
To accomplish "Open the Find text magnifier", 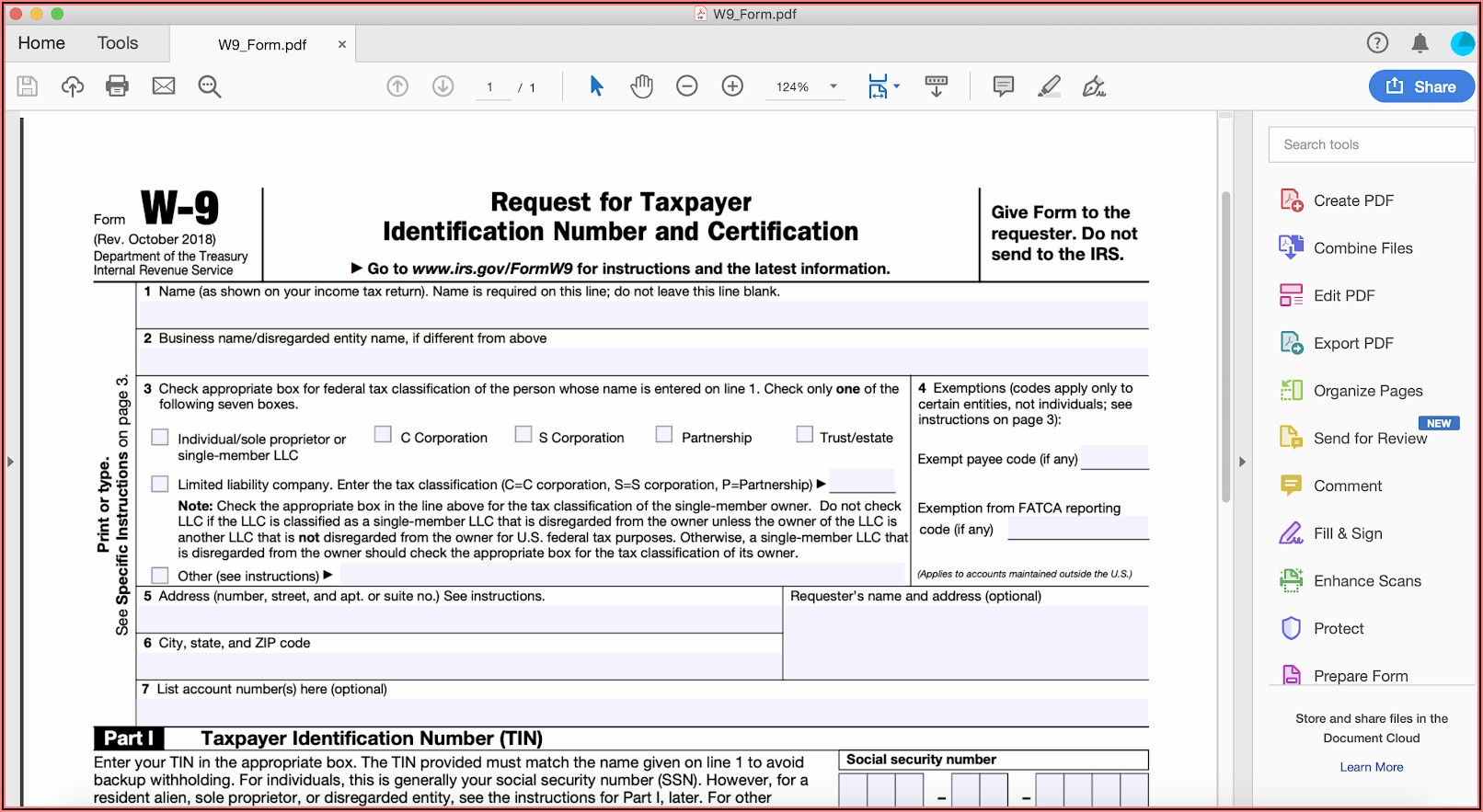I will tap(210, 86).
